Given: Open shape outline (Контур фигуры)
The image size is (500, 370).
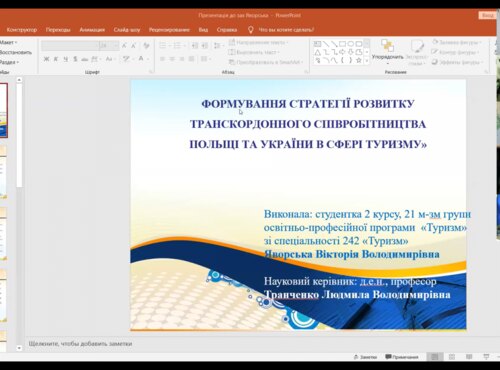Looking at the screenshot, I should coord(455,52).
